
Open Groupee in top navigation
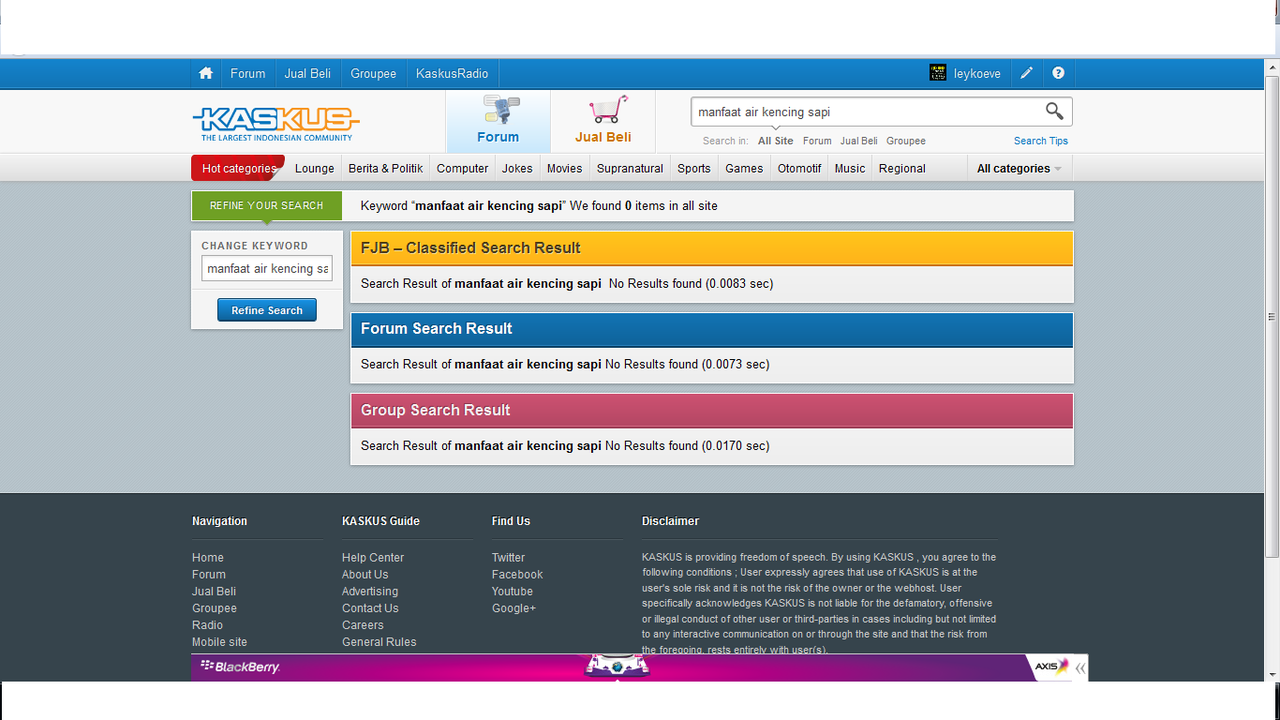[x=373, y=73]
